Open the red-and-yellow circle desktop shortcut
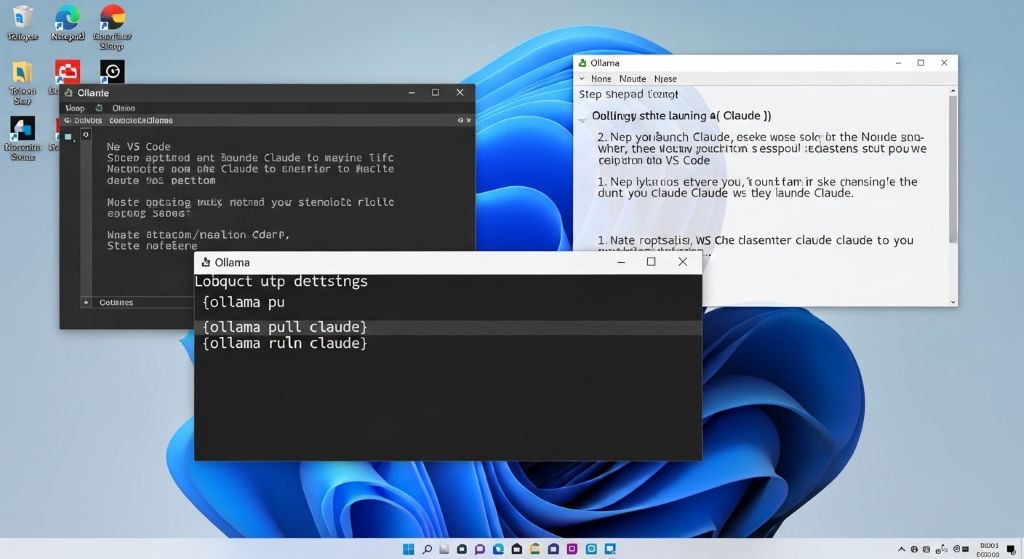1024x559 pixels. point(112,17)
